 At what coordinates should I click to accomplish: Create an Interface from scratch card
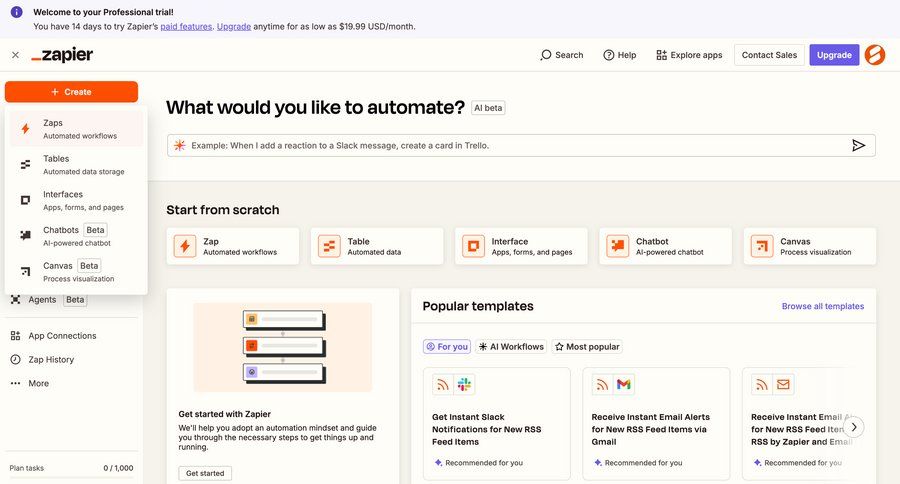[521, 246]
